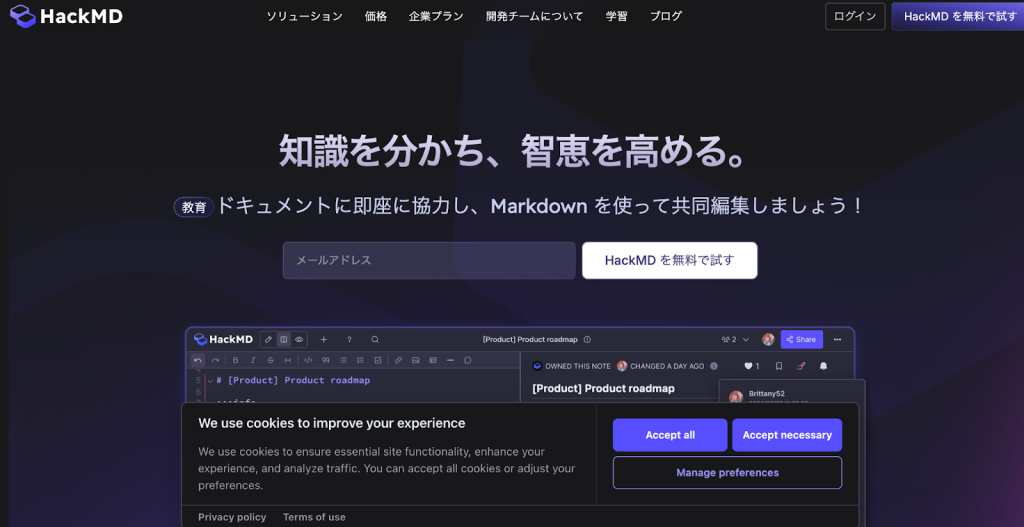
Task: Click the insert link icon in the toolbar
Action: (x=399, y=360)
